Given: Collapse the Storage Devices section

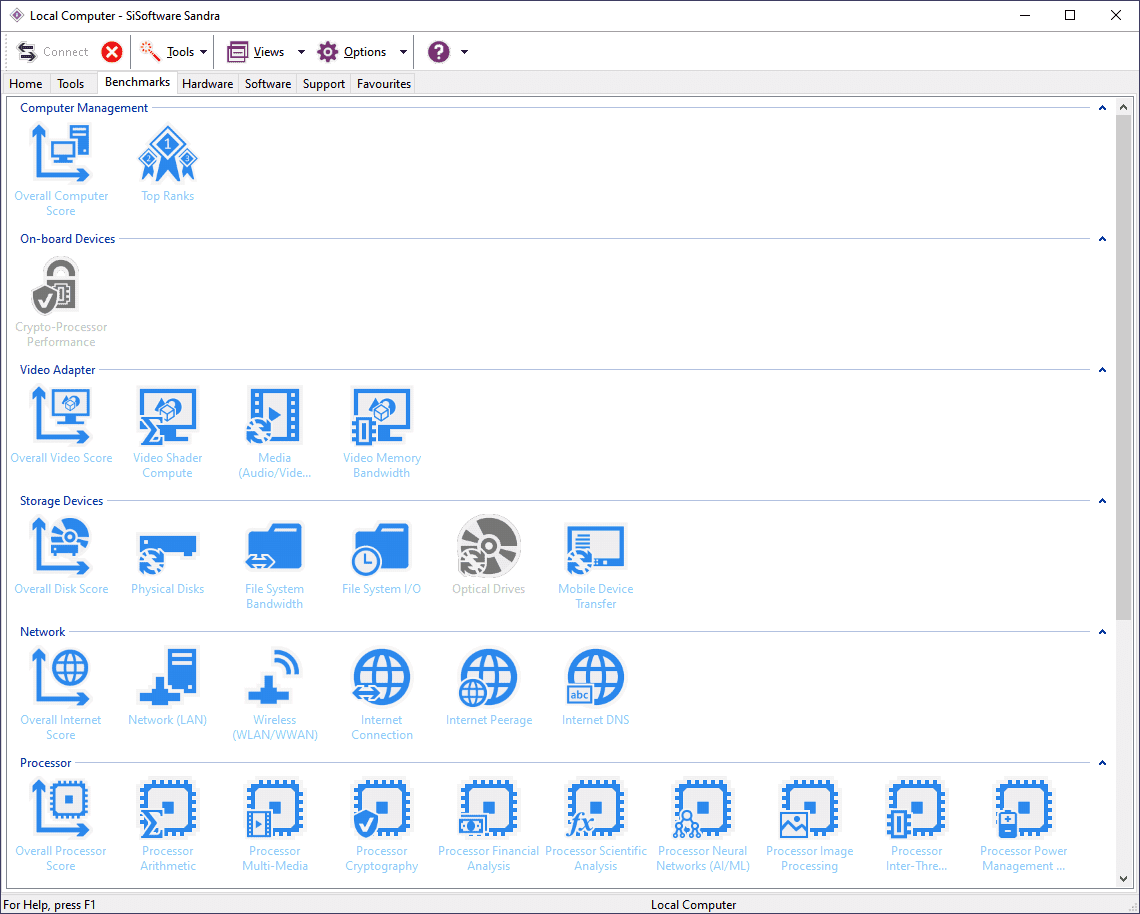Looking at the screenshot, I should (x=1102, y=500).
